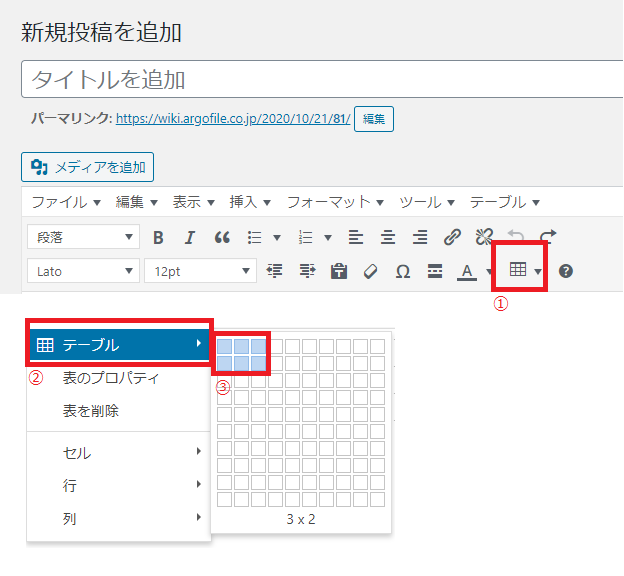Viewport: 624px width, 576px height.
Task: Expand the セル submenu
Action: (x=118, y=453)
